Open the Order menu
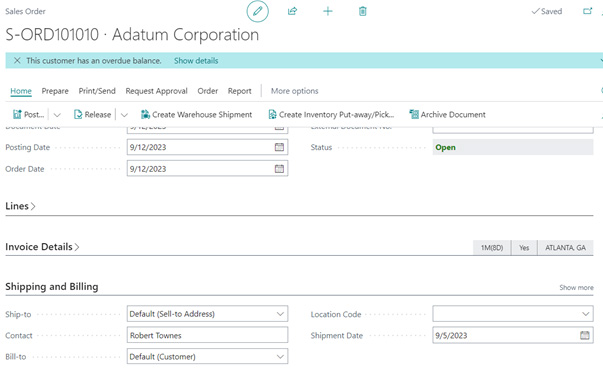Screen dimensions: 603x375 (x=208, y=91)
